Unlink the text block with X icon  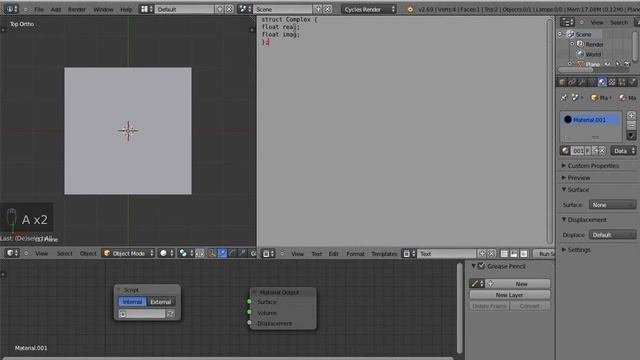[x=491, y=254]
